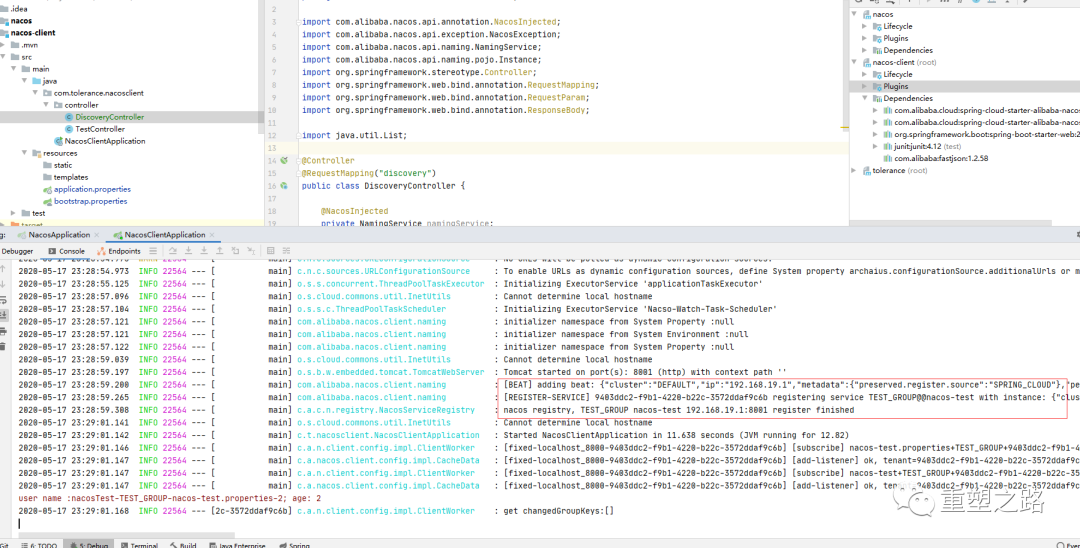
Task: Click Maven module icon for nacos
Action: click(866, 14)
